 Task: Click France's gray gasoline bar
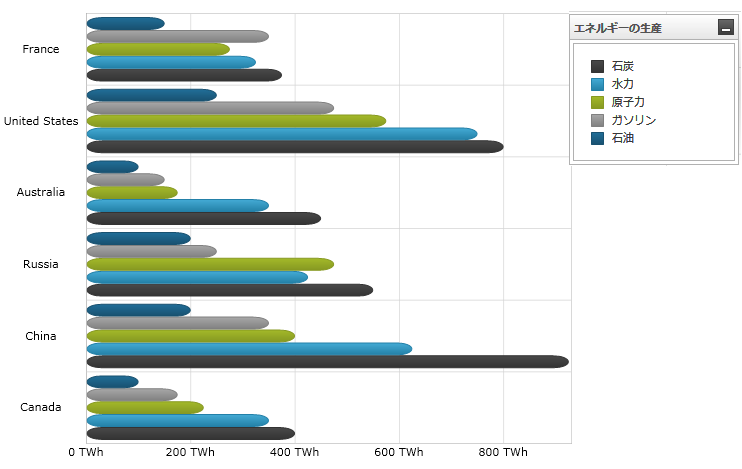(x=177, y=37)
